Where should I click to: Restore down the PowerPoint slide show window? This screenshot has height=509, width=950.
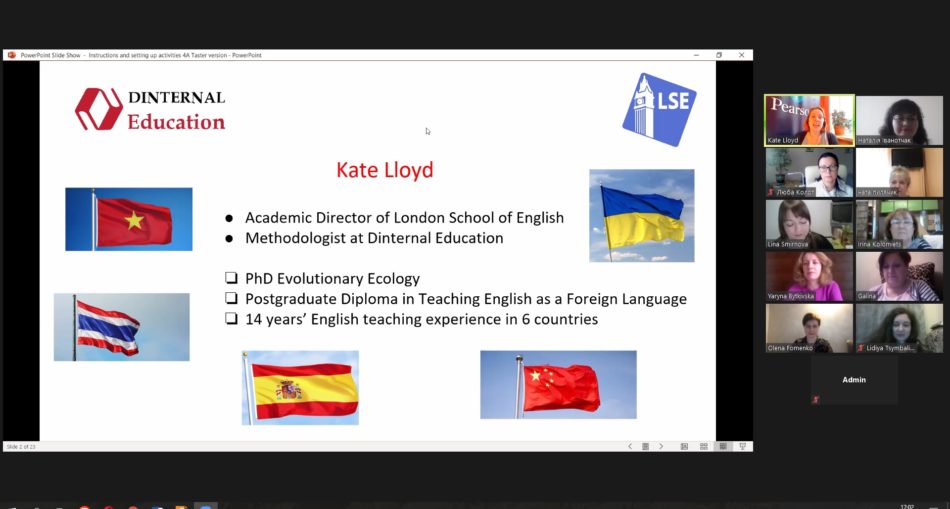tap(718, 55)
